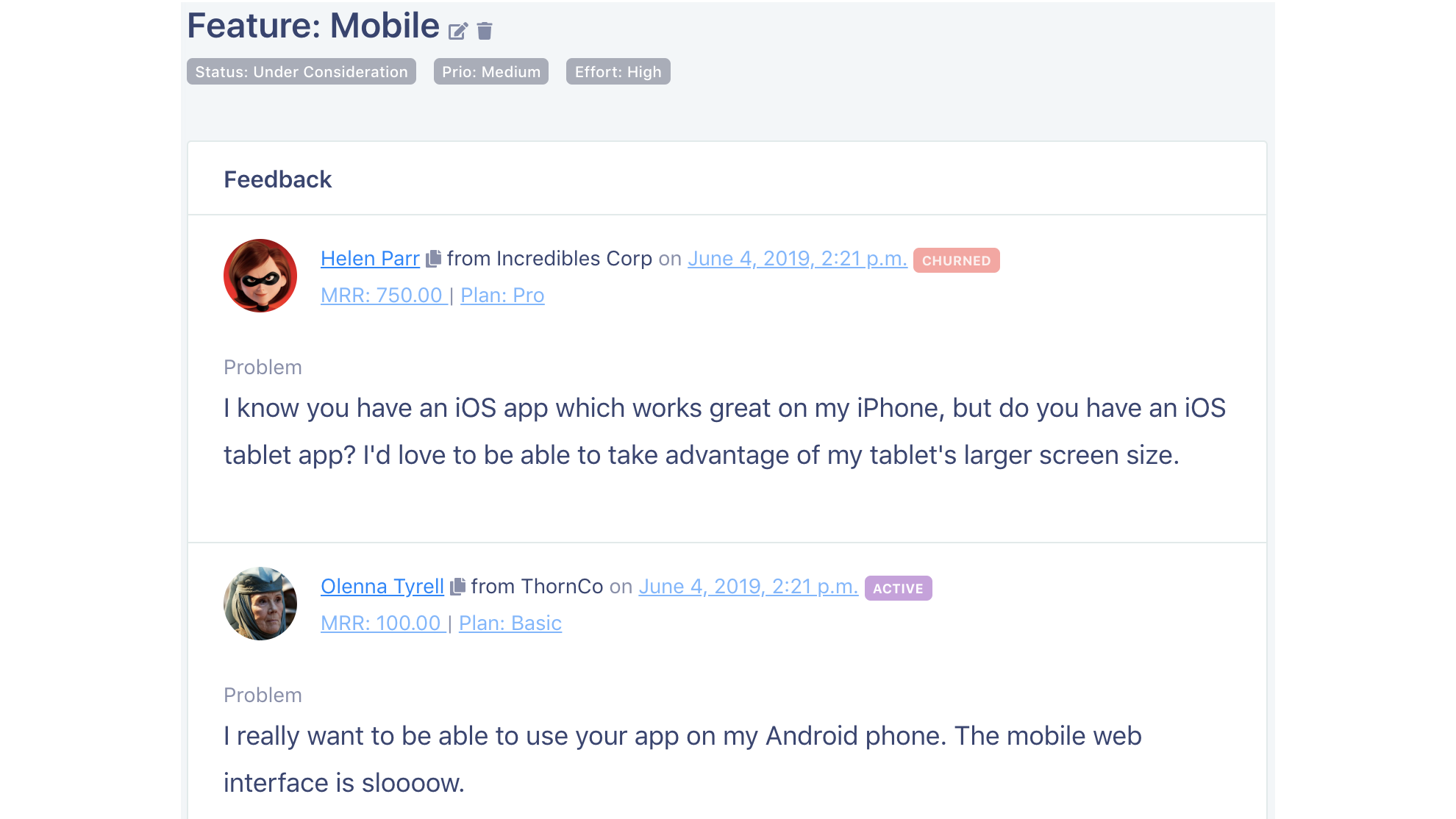Click Helen Parr's feedback date link
The image size is (1456, 819).
point(797,259)
